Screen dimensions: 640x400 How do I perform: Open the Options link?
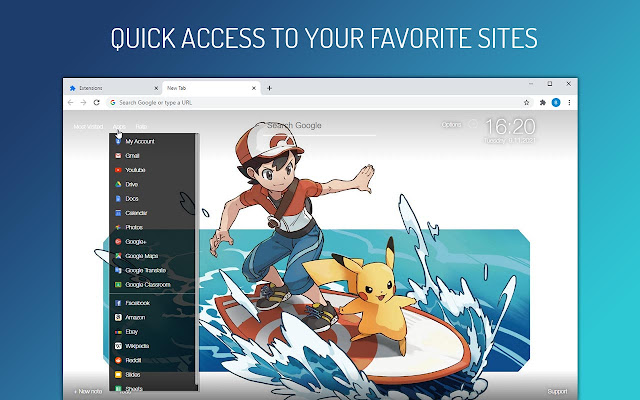click(451, 124)
